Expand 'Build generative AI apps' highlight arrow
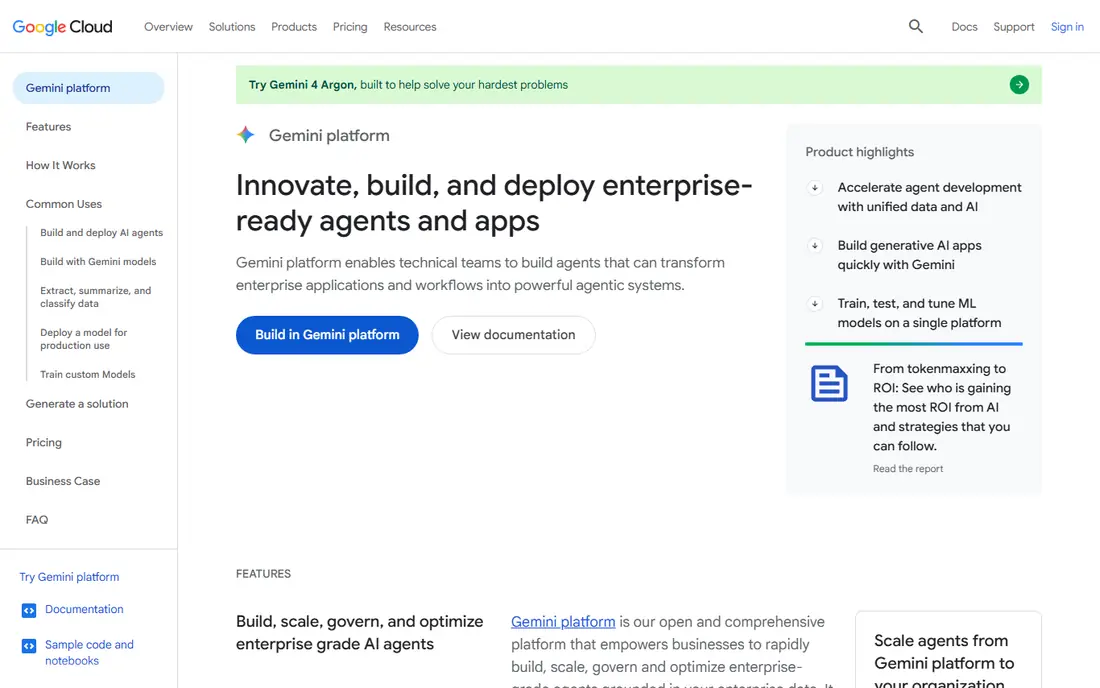The width and height of the screenshot is (1100, 688). click(x=814, y=245)
